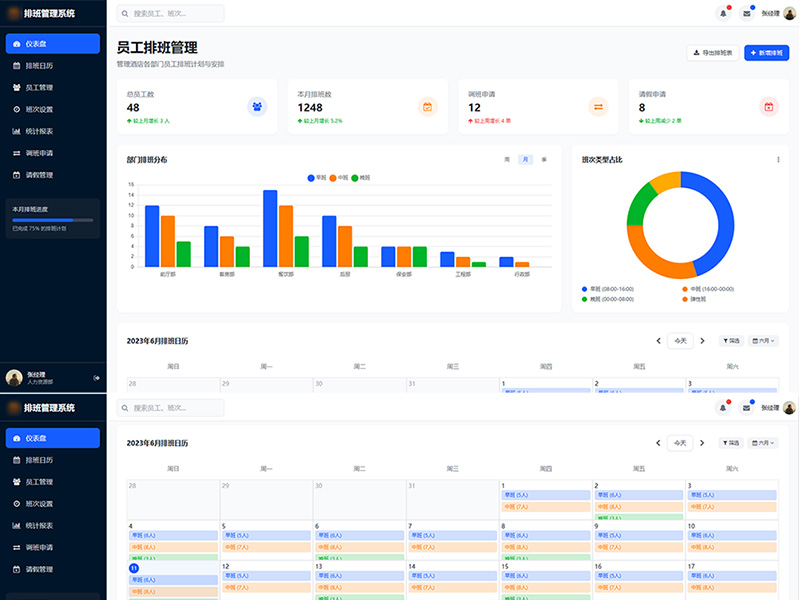Screen dimensions: 800x600
Task: Switch 部门排班分布 chart to 周 view
Action: pos(507,159)
